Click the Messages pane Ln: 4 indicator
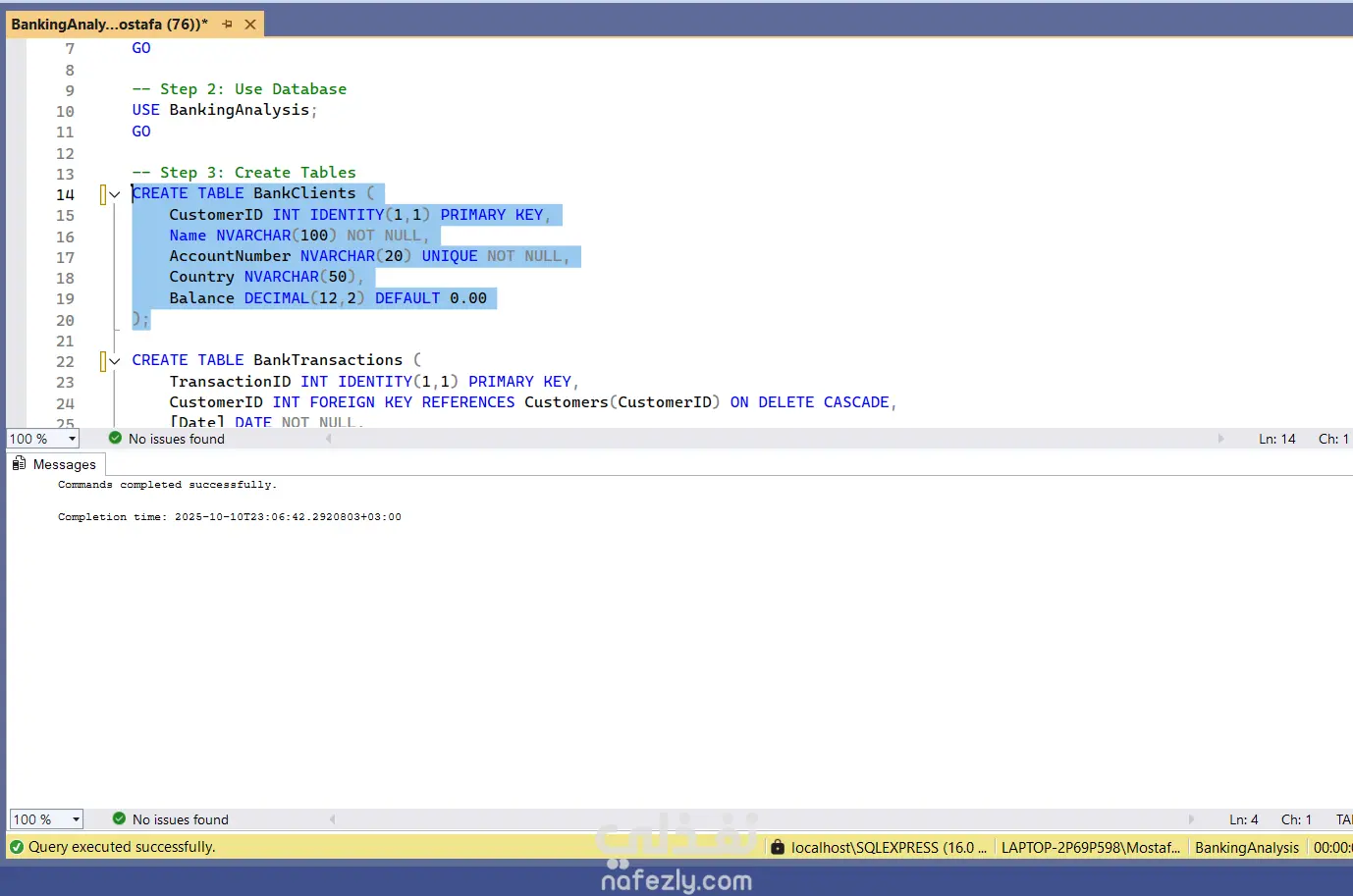The width and height of the screenshot is (1353, 896). click(x=1243, y=819)
